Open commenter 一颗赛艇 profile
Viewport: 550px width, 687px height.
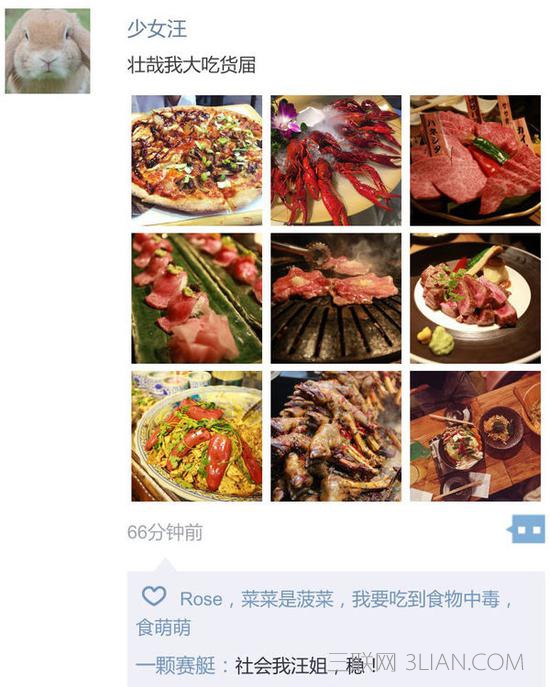(x=175, y=666)
